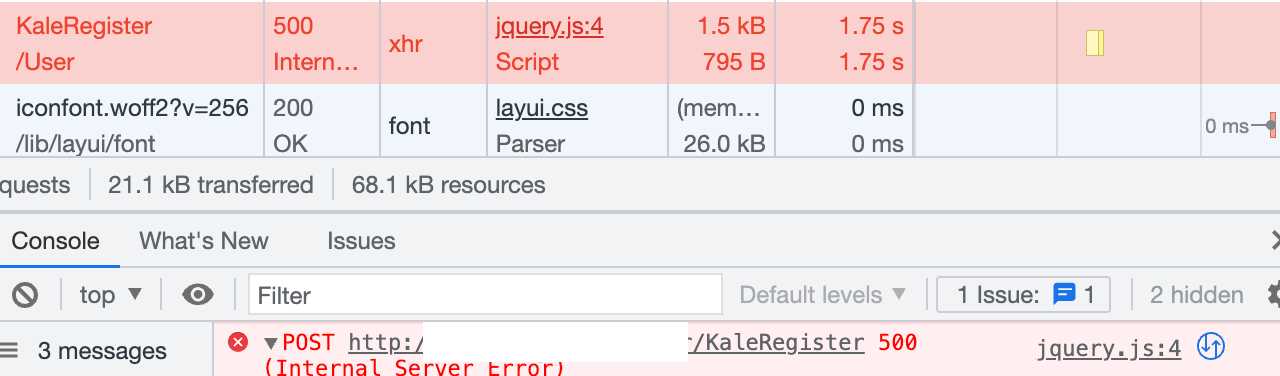Click the red error icon on the POST message
This screenshot has width=1280, height=376.
[x=238, y=343]
